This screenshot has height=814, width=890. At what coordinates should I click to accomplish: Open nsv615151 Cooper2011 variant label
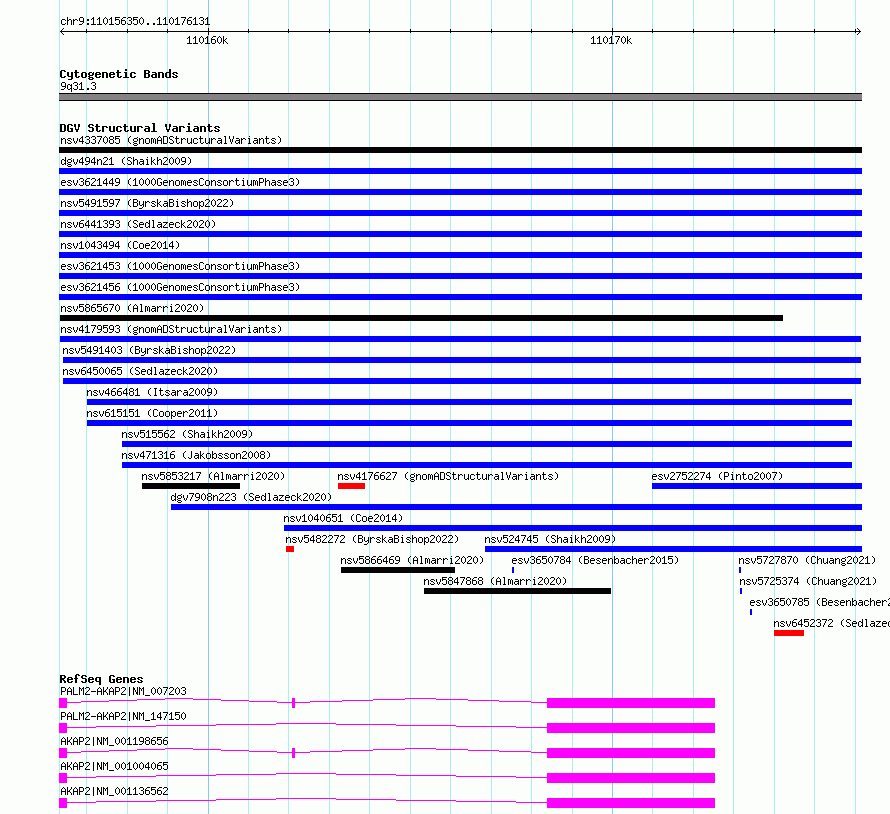pyautogui.click(x=152, y=413)
